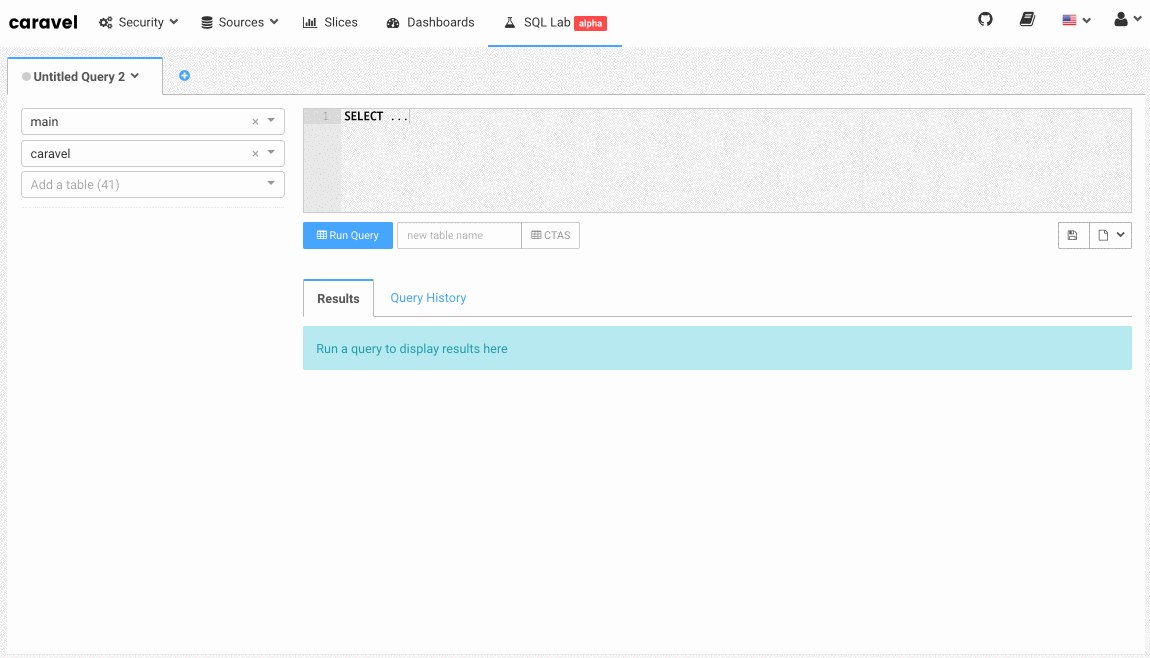1150x658 pixels.
Task: Open the Add a table (41) dropdown
Action: (x=153, y=184)
